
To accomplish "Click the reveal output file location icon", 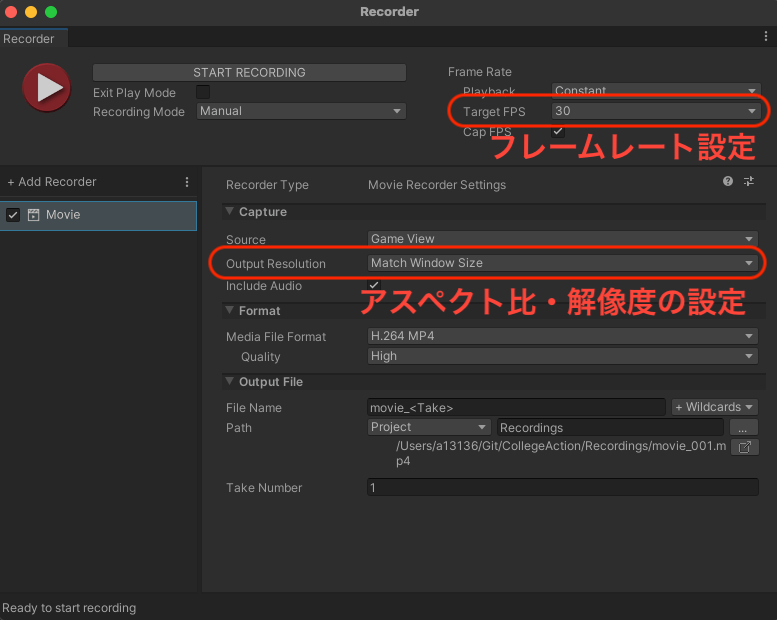I will pyautogui.click(x=744, y=447).
